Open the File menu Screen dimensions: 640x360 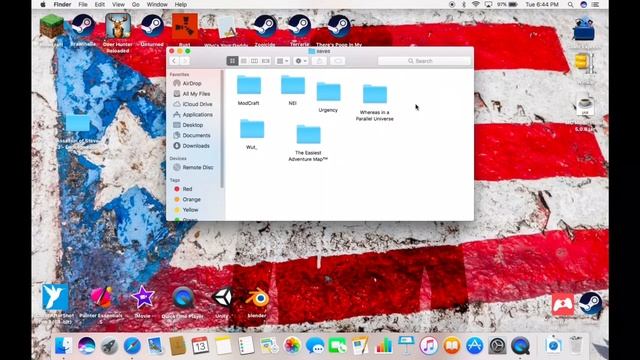[x=83, y=4]
